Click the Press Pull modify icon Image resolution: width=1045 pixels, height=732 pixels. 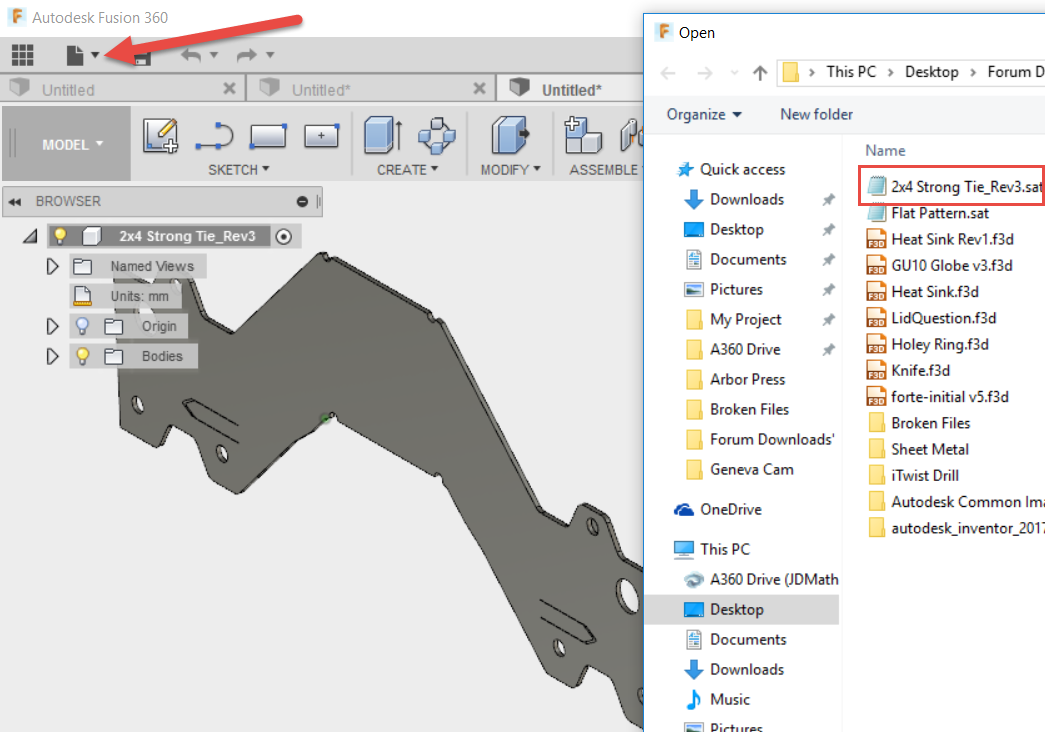[510, 135]
